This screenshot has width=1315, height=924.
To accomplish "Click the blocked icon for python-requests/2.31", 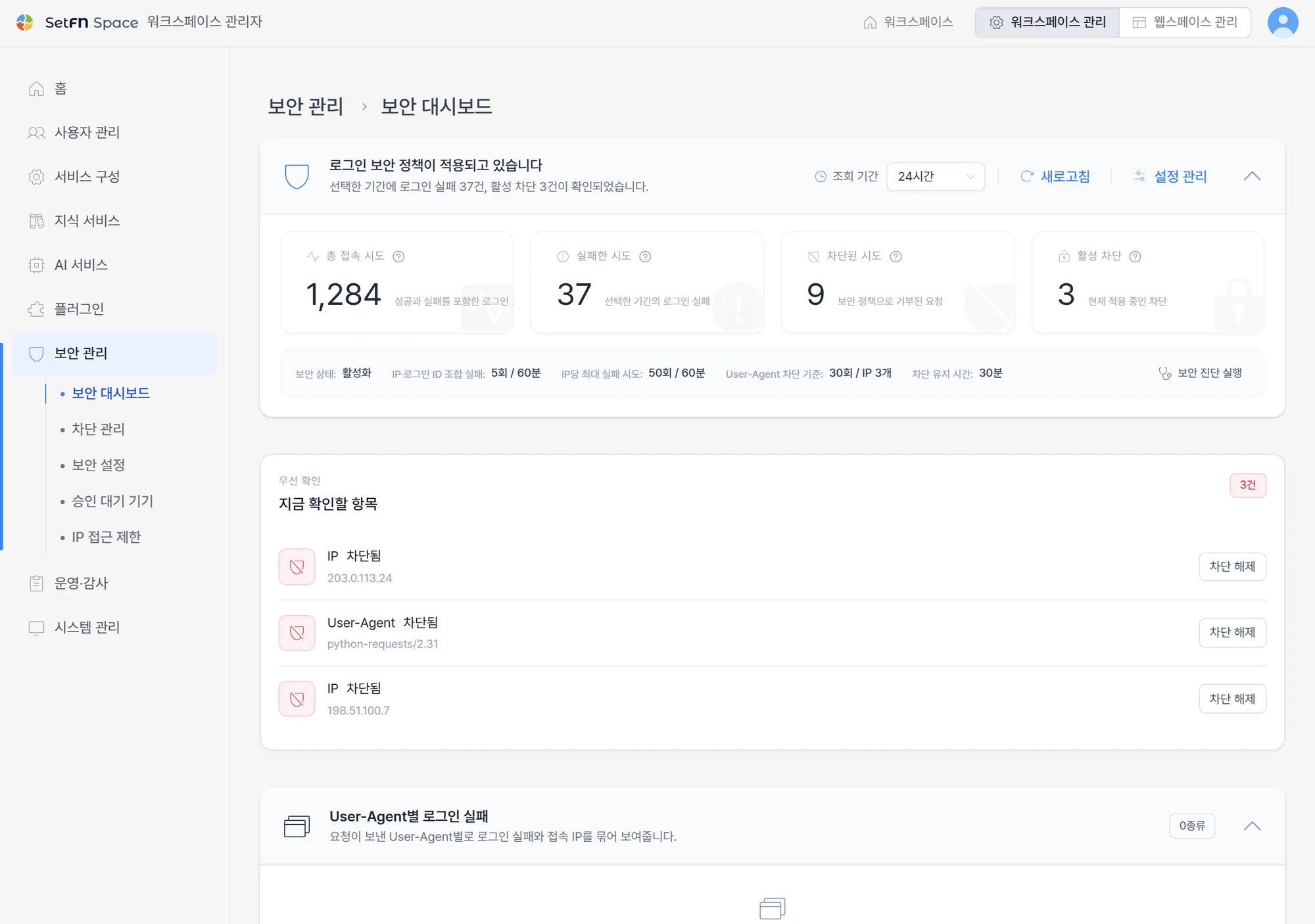I will (x=297, y=632).
